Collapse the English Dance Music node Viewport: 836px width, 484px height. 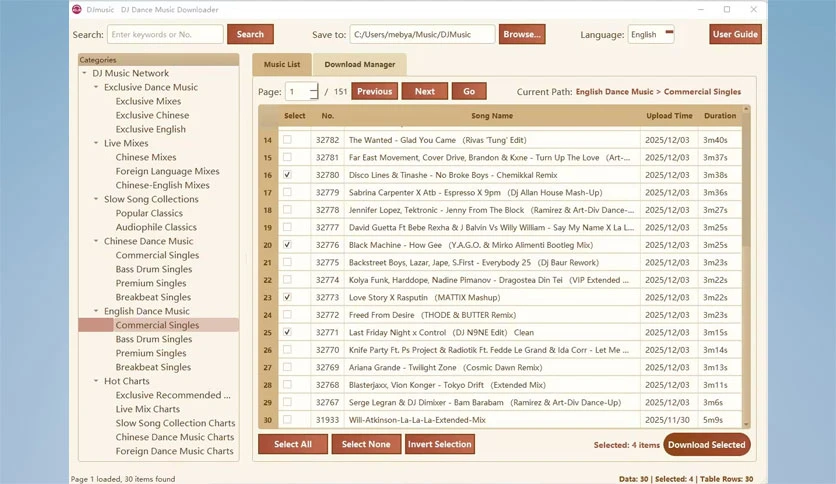click(96, 311)
